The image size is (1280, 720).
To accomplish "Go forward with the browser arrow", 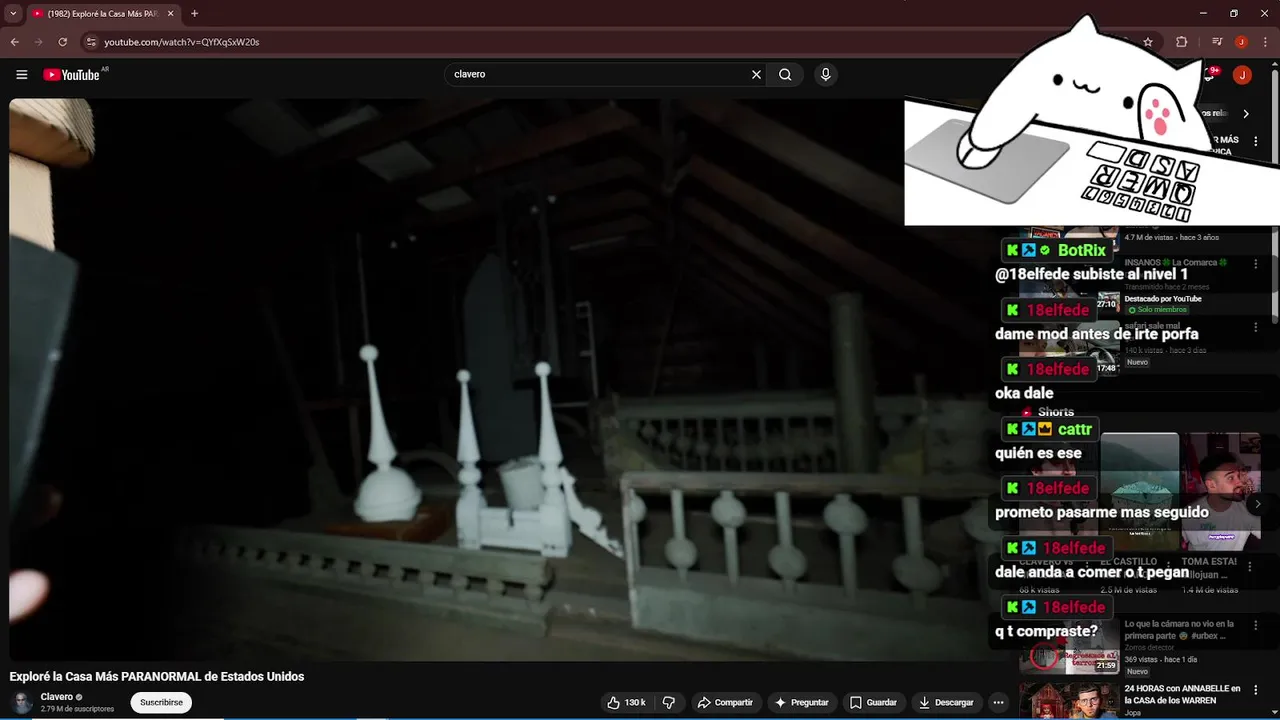I will 38,42.
